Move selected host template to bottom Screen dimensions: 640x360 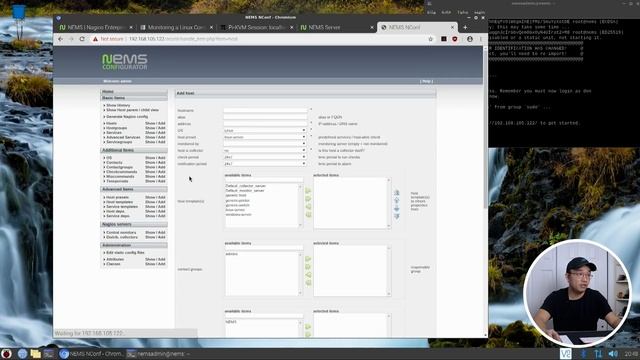(x=396, y=216)
